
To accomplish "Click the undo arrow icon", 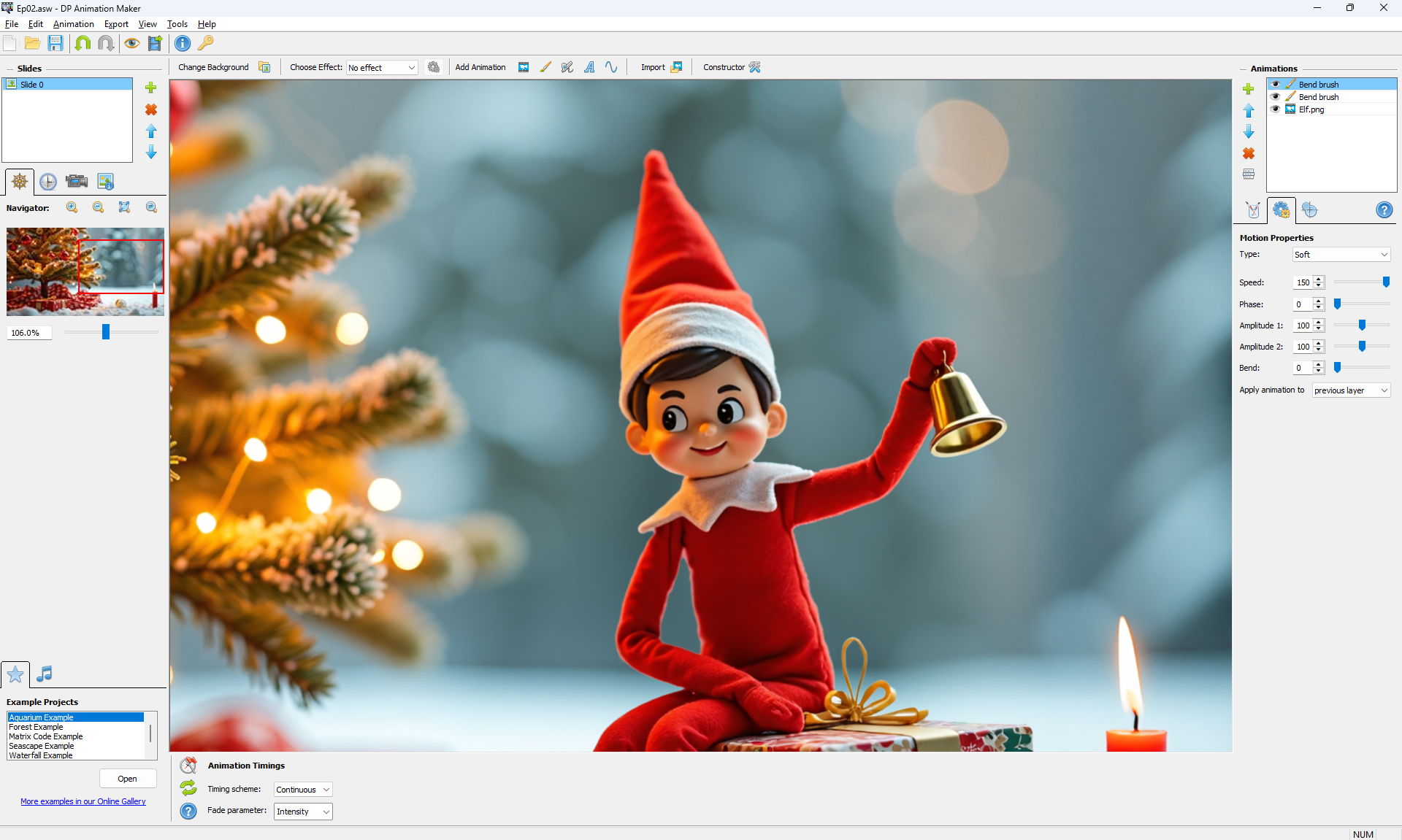I will [83, 44].
